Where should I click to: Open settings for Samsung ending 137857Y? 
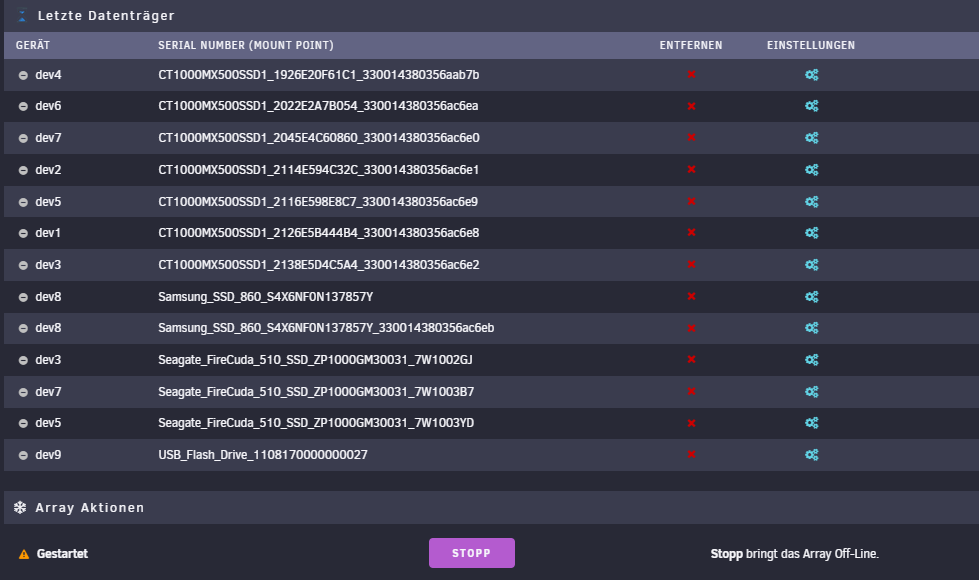pyautogui.click(x=812, y=297)
